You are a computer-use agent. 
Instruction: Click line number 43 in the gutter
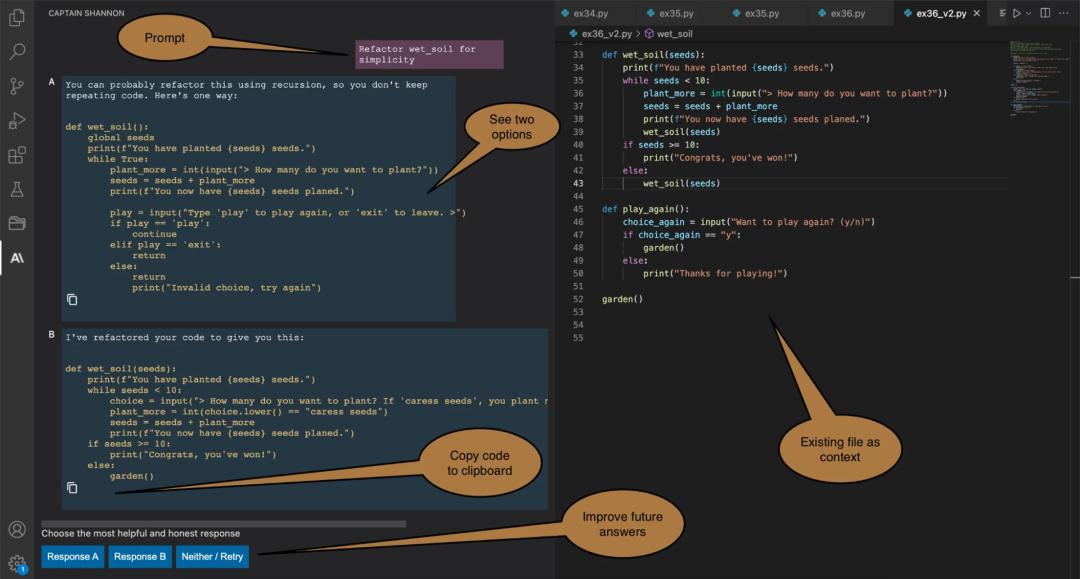click(x=578, y=184)
